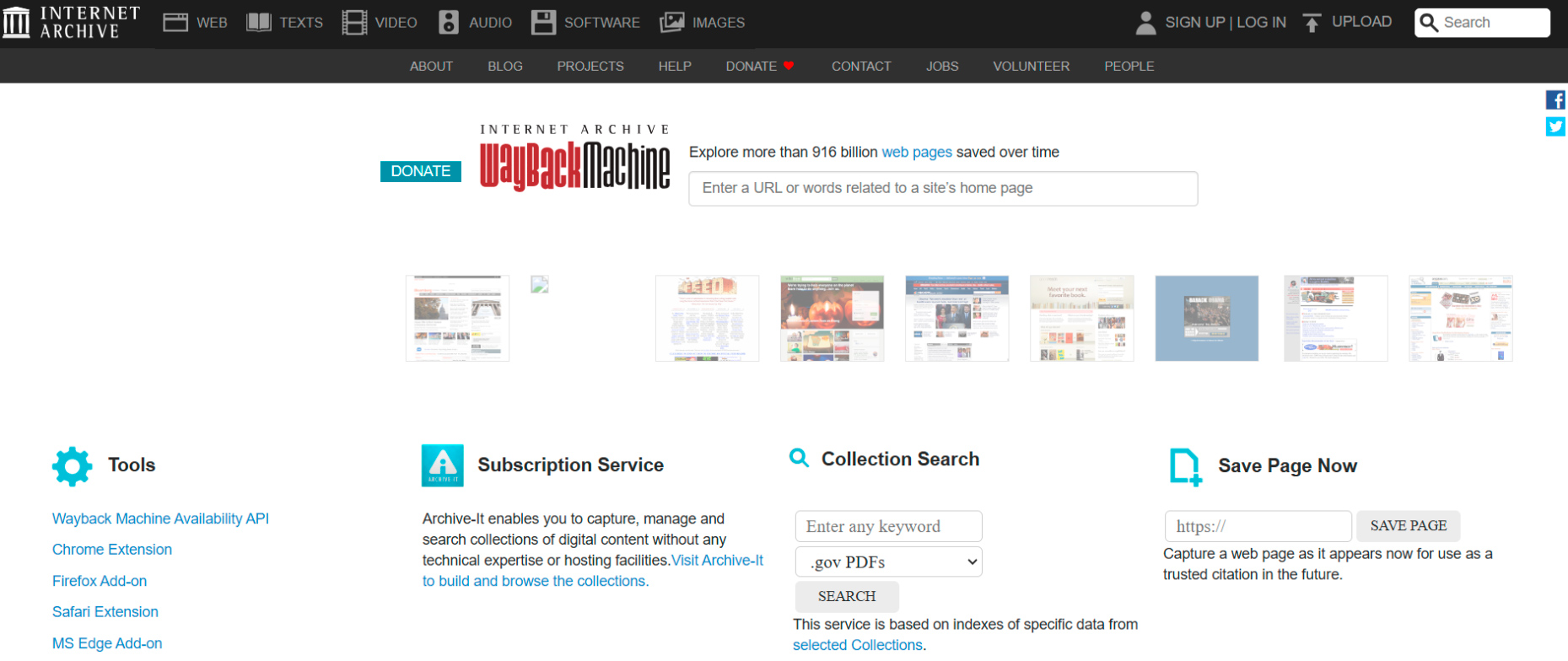This screenshot has height=661, width=1568.
Task: Open Wayback Machine Availability API link
Action: click(x=160, y=519)
